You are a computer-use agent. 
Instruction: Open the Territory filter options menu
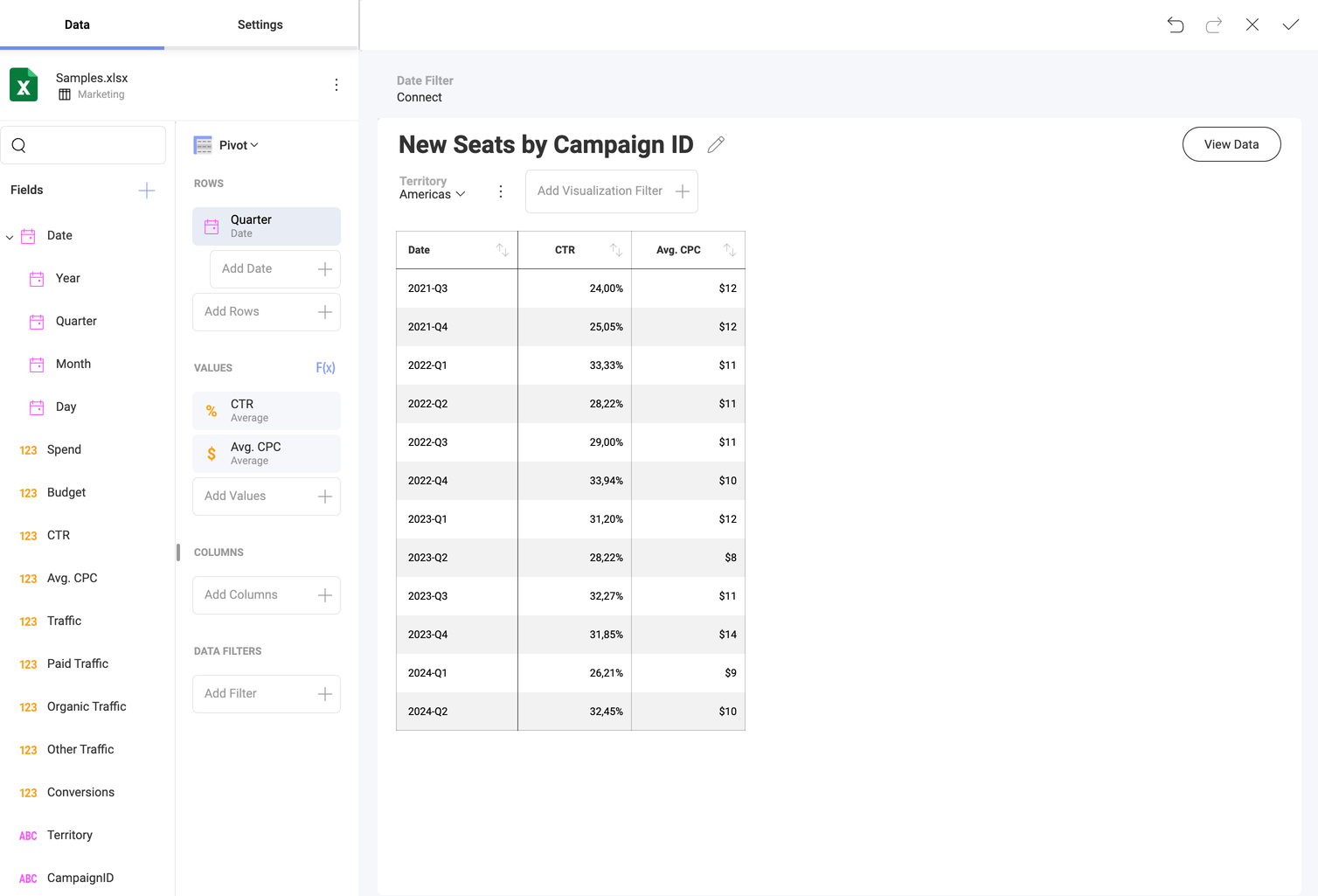point(501,191)
